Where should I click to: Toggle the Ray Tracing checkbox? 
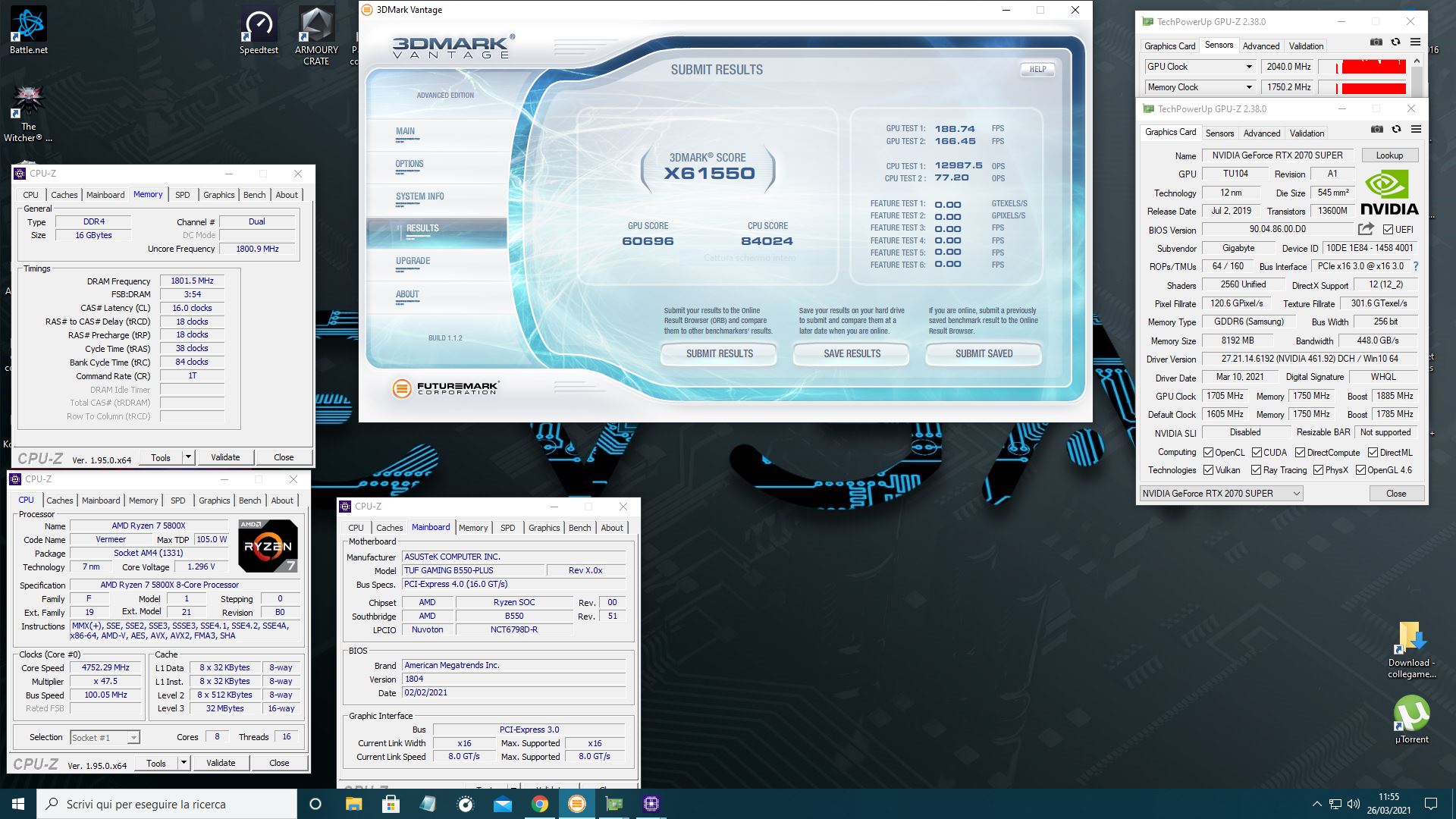click(x=1257, y=470)
